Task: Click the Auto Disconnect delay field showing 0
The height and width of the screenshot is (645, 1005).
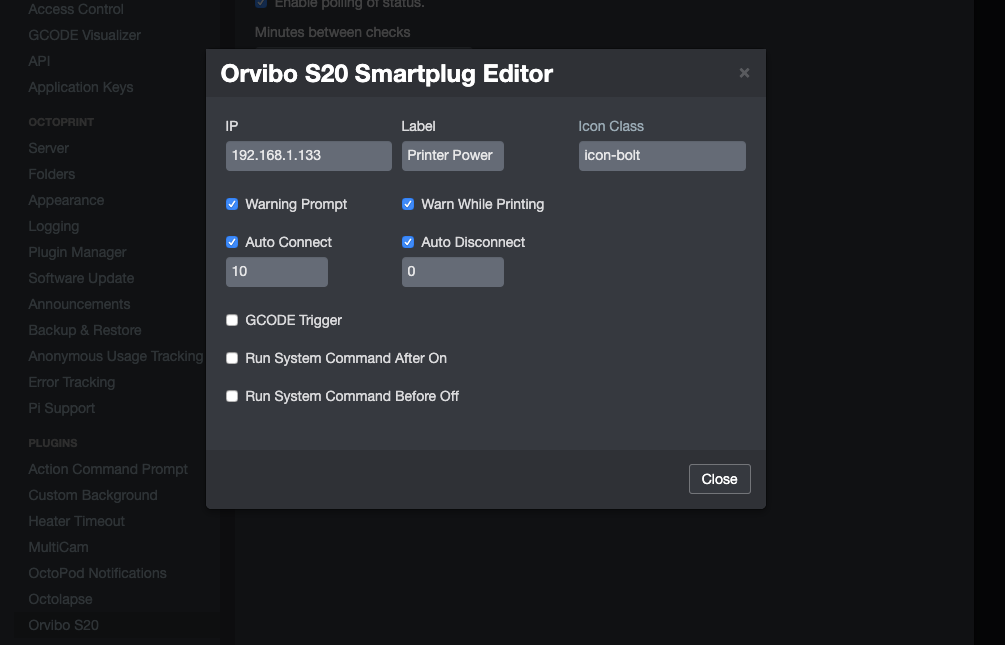Action: (x=453, y=272)
